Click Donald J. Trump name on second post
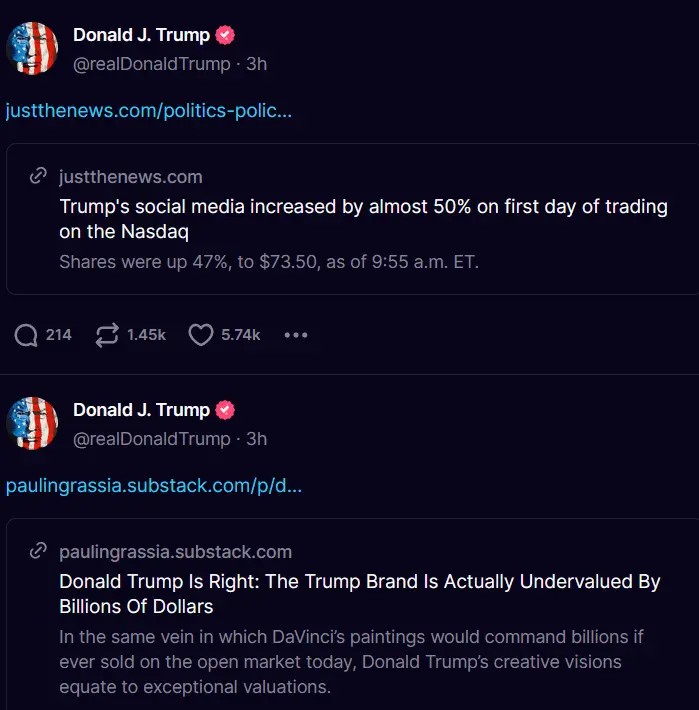 point(141,410)
